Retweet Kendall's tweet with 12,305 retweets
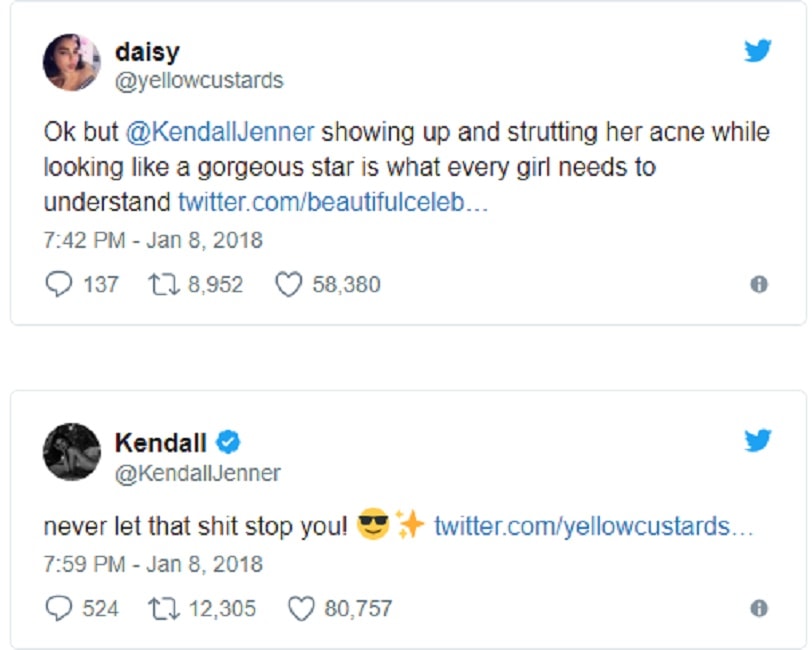Viewport: 812px width, 650px height. pyautogui.click(x=161, y=608)
